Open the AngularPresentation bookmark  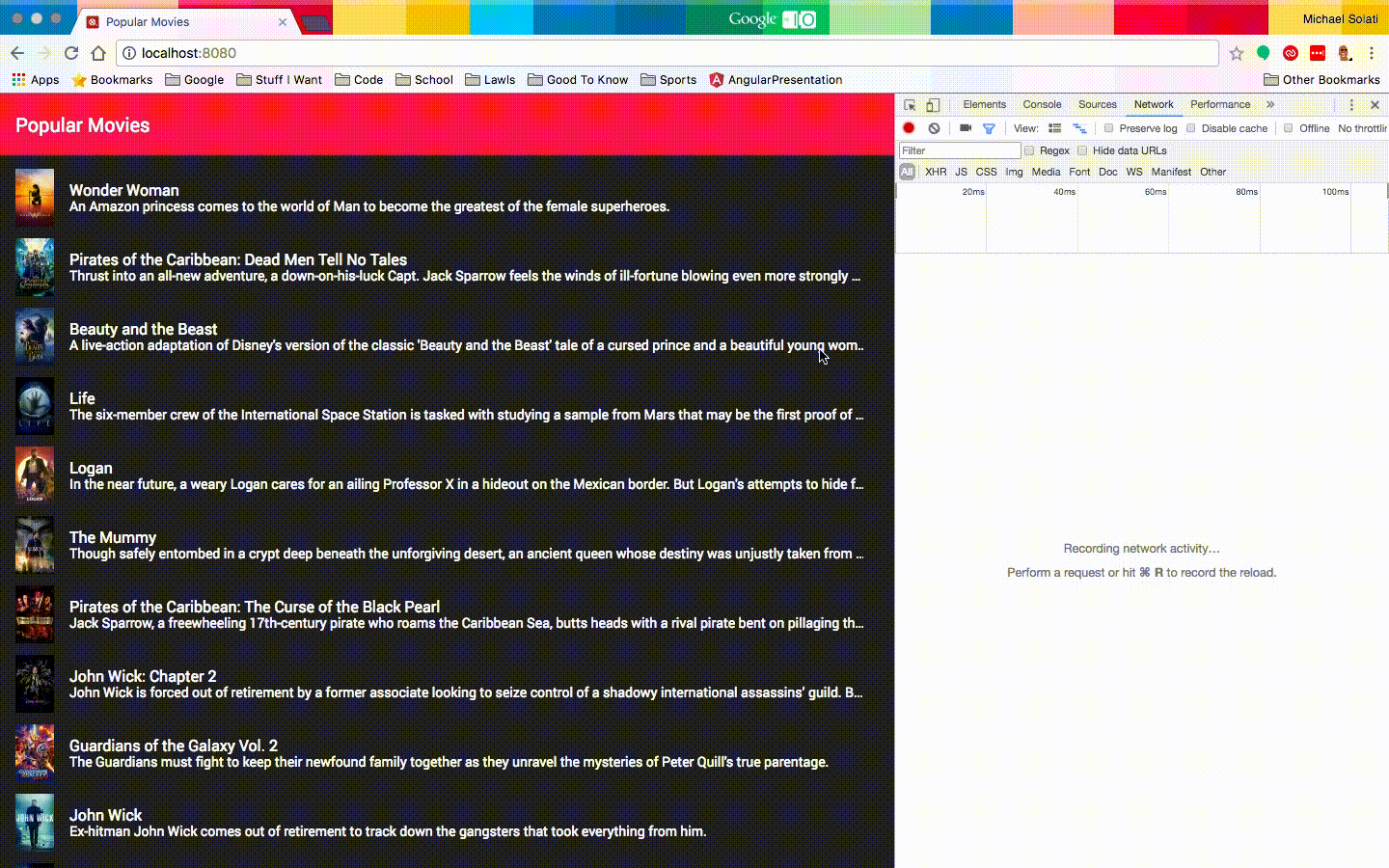[x=776, y=80]
